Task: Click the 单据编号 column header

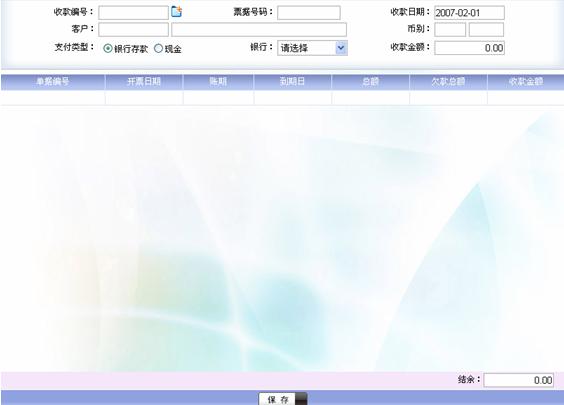Action: click(53, 82)
